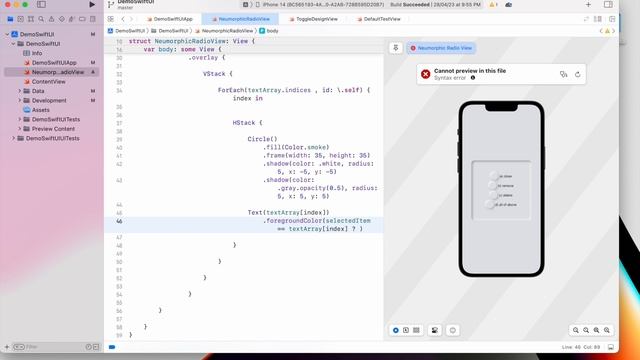Screen dimensions: 640x360
Task: Open canvas device selection button
Action: (x=453, y=330)
